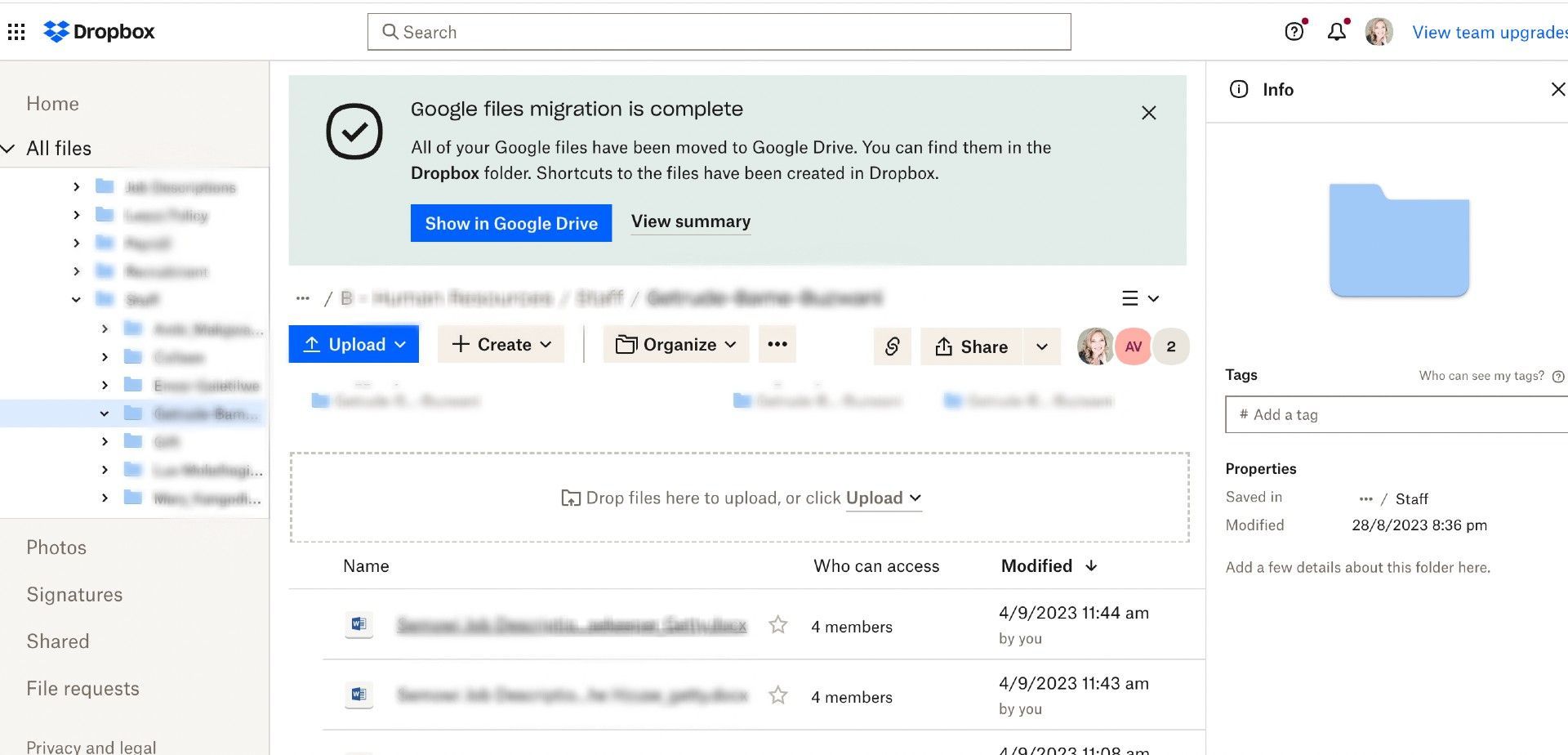The image size is (1568, 755).
Task: Open Photos in the sidebar
Action: click(x=56, y=547)
